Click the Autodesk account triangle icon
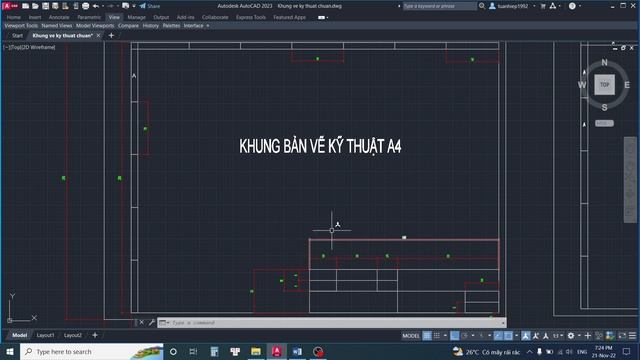Screen dimensions: 640x360 tap(553, 6)
